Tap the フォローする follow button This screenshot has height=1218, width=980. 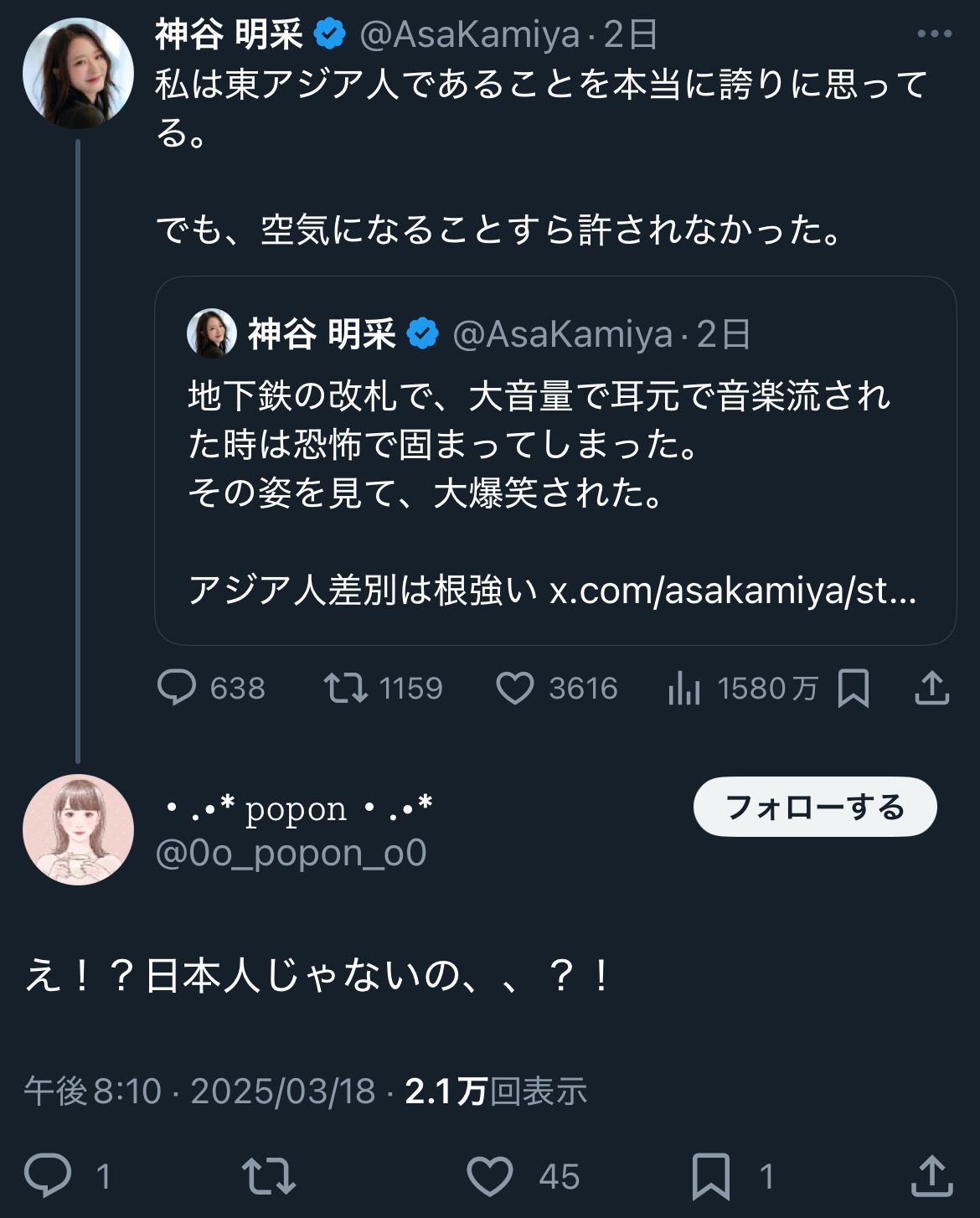[814, 807]
